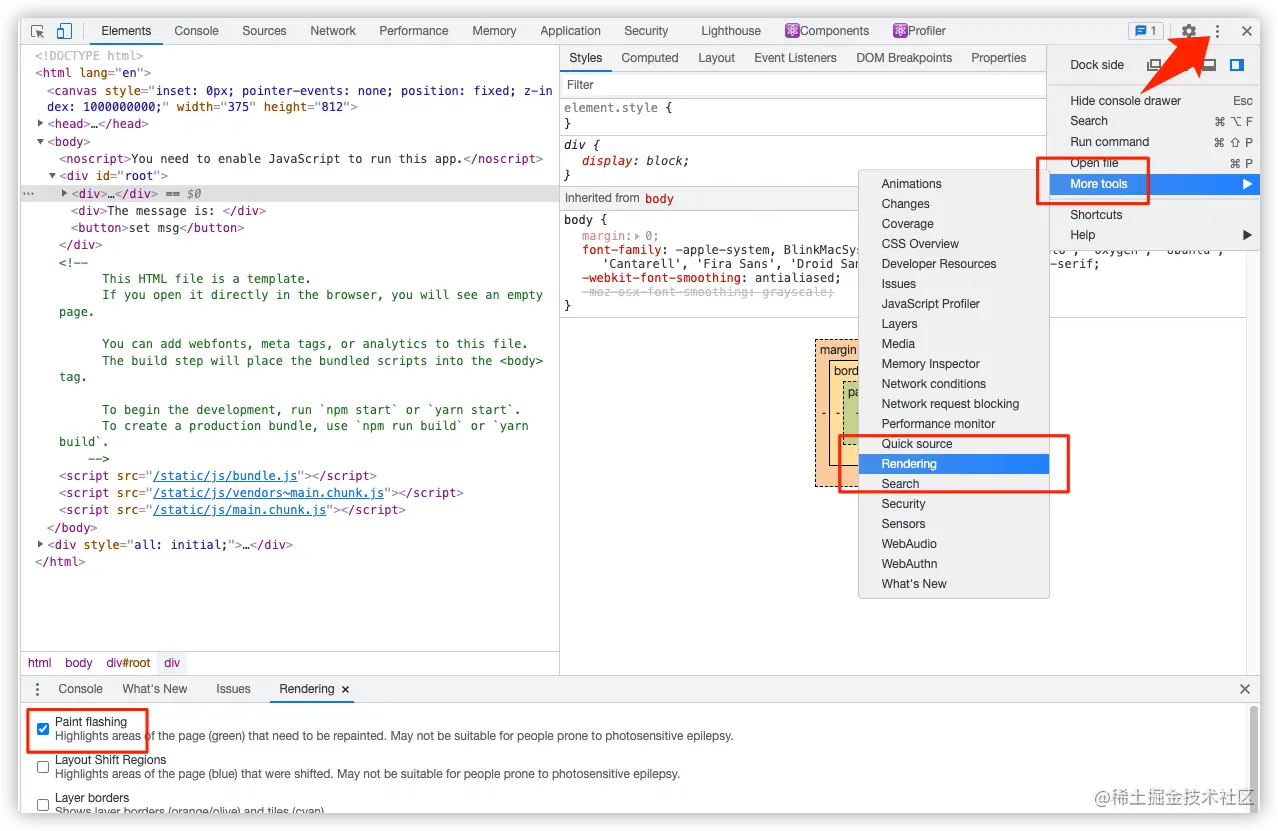1278x831 pixels.
Task: Open the More tools submenu arrow
Action: point(1247,184)
